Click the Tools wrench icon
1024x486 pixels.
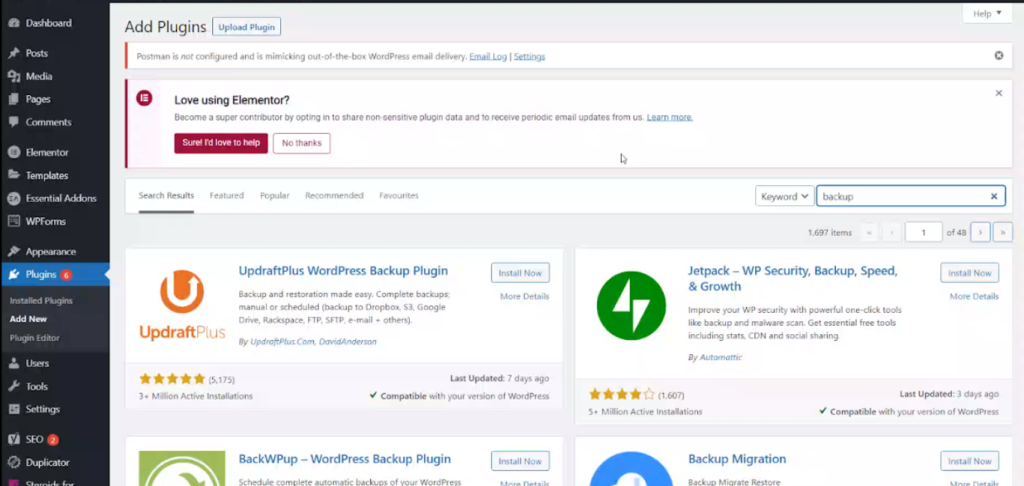14,386
